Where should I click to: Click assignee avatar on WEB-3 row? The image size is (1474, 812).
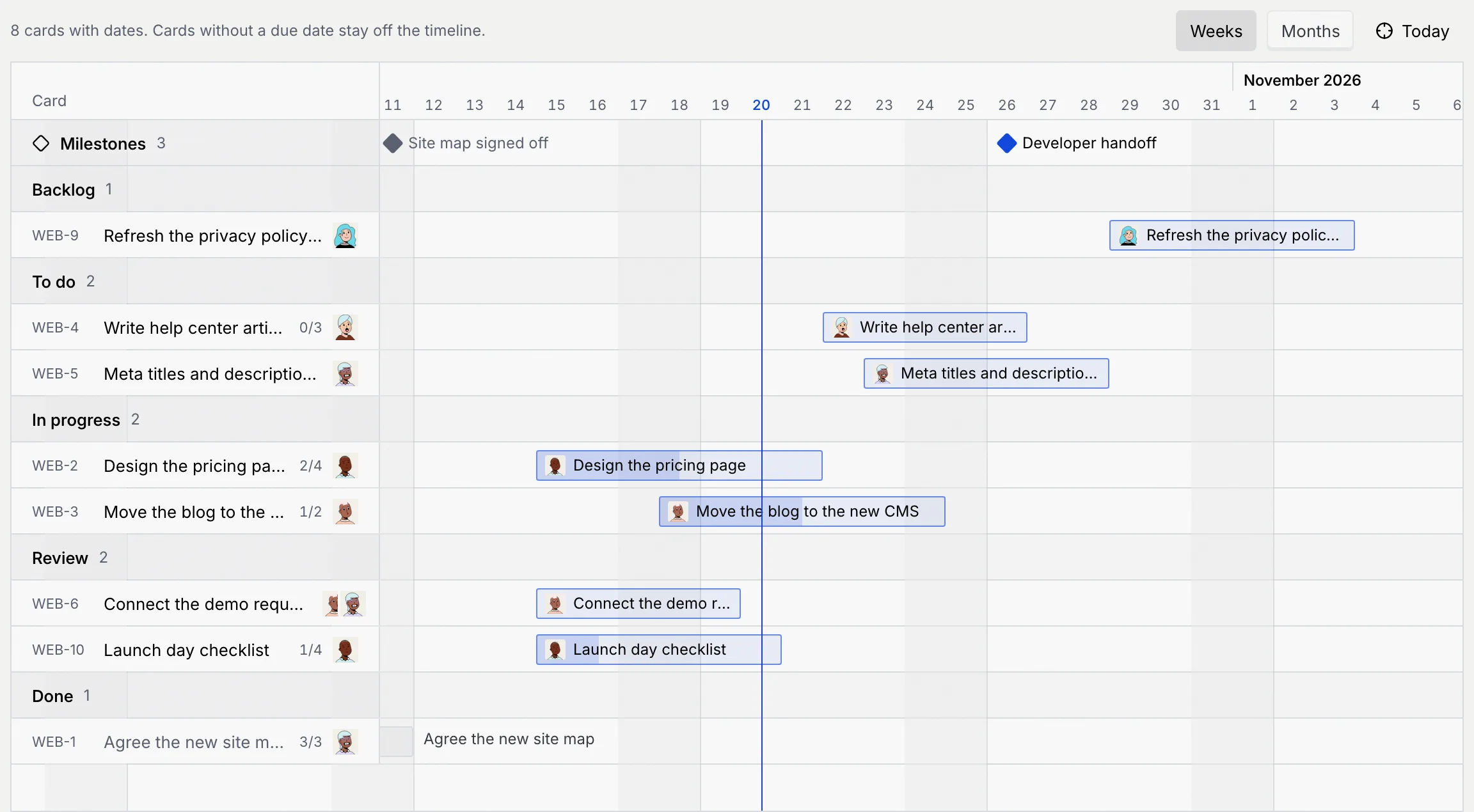(x=345, y=511)
